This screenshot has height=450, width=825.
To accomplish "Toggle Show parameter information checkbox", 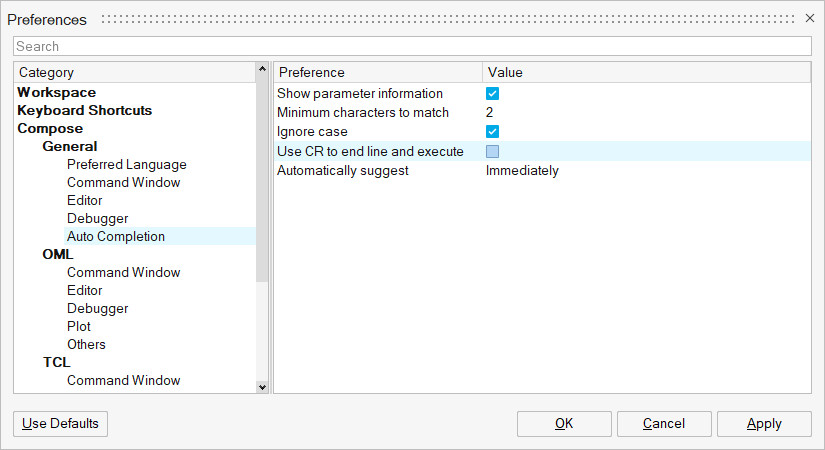I will click(492, 94).
